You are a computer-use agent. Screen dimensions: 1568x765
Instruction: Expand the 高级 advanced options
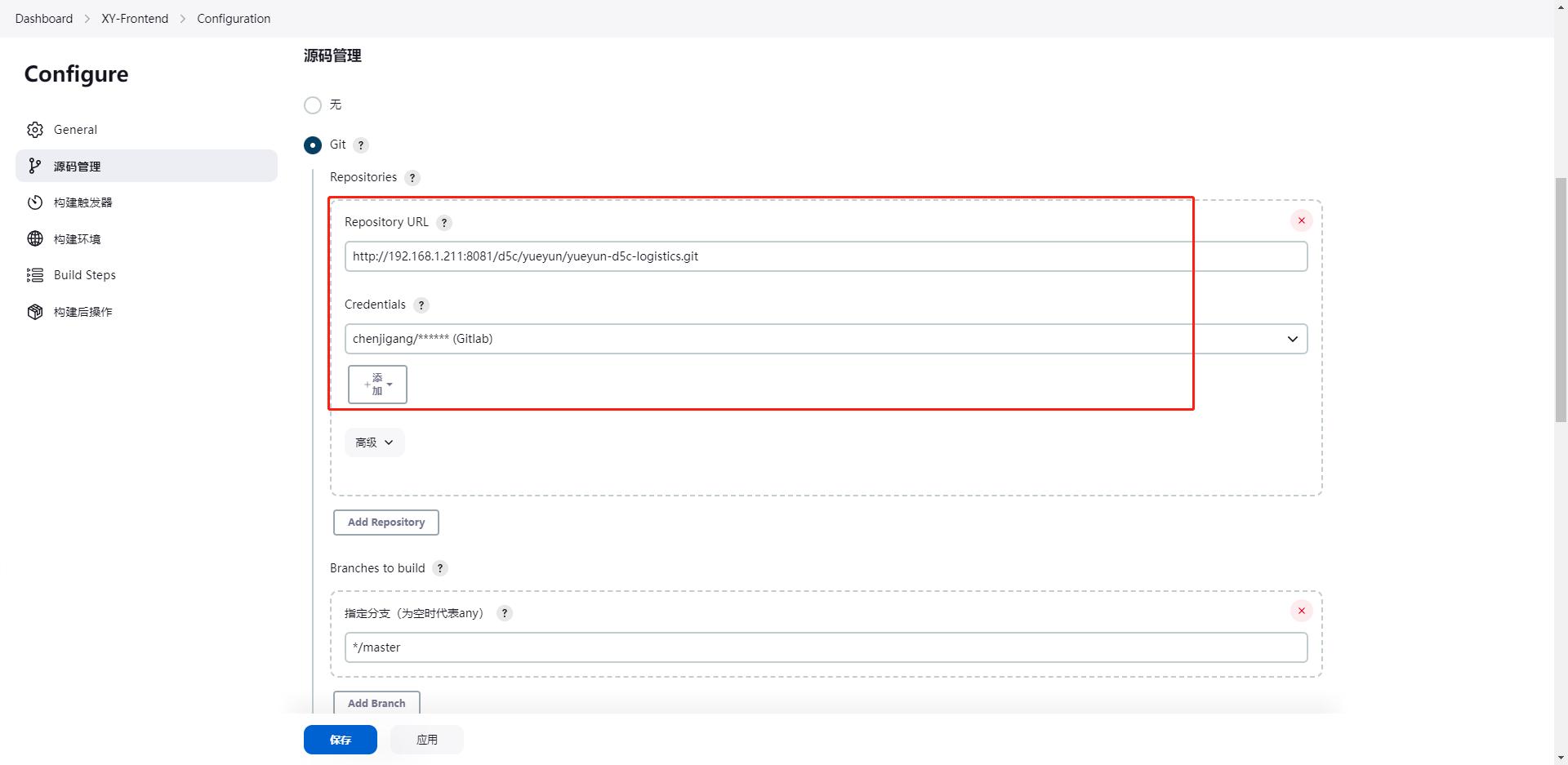pyautogui.click(x=374, y=442)
